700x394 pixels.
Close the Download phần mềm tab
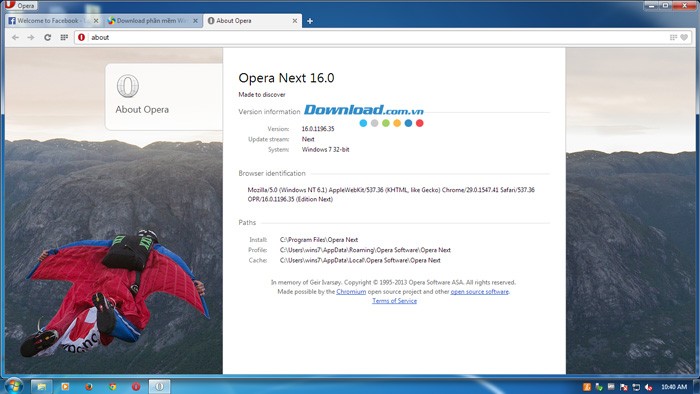coord(195,21)
